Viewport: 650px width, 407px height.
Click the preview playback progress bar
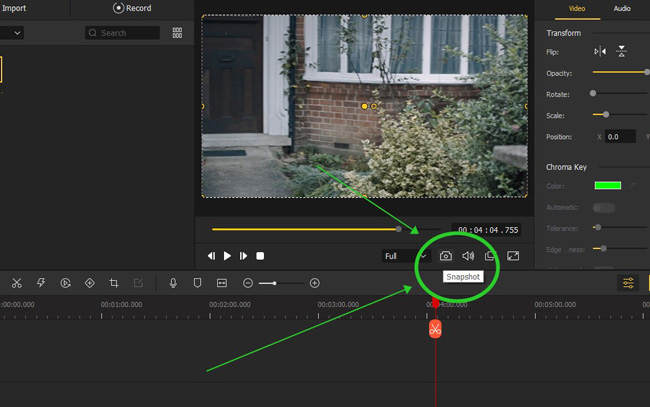(326, 229)
